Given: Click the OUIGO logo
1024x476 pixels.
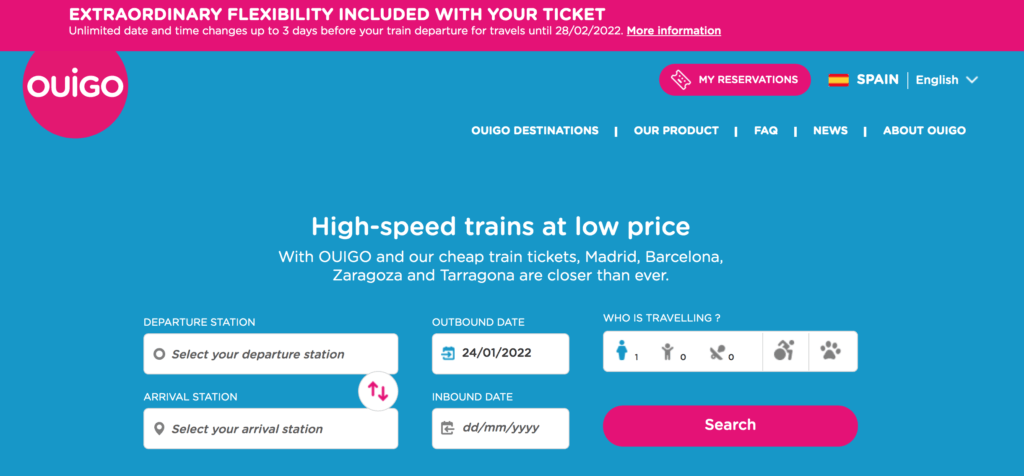Looking at the screenshot, I should click(76, 89).
